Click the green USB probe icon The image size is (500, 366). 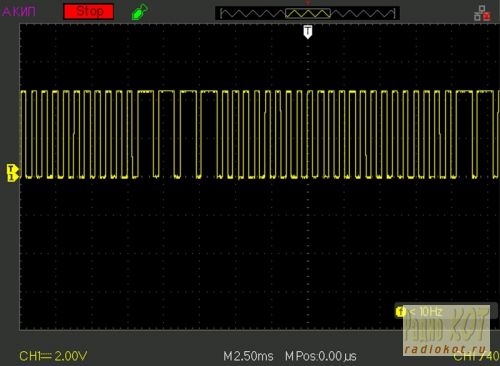(139, 12)
